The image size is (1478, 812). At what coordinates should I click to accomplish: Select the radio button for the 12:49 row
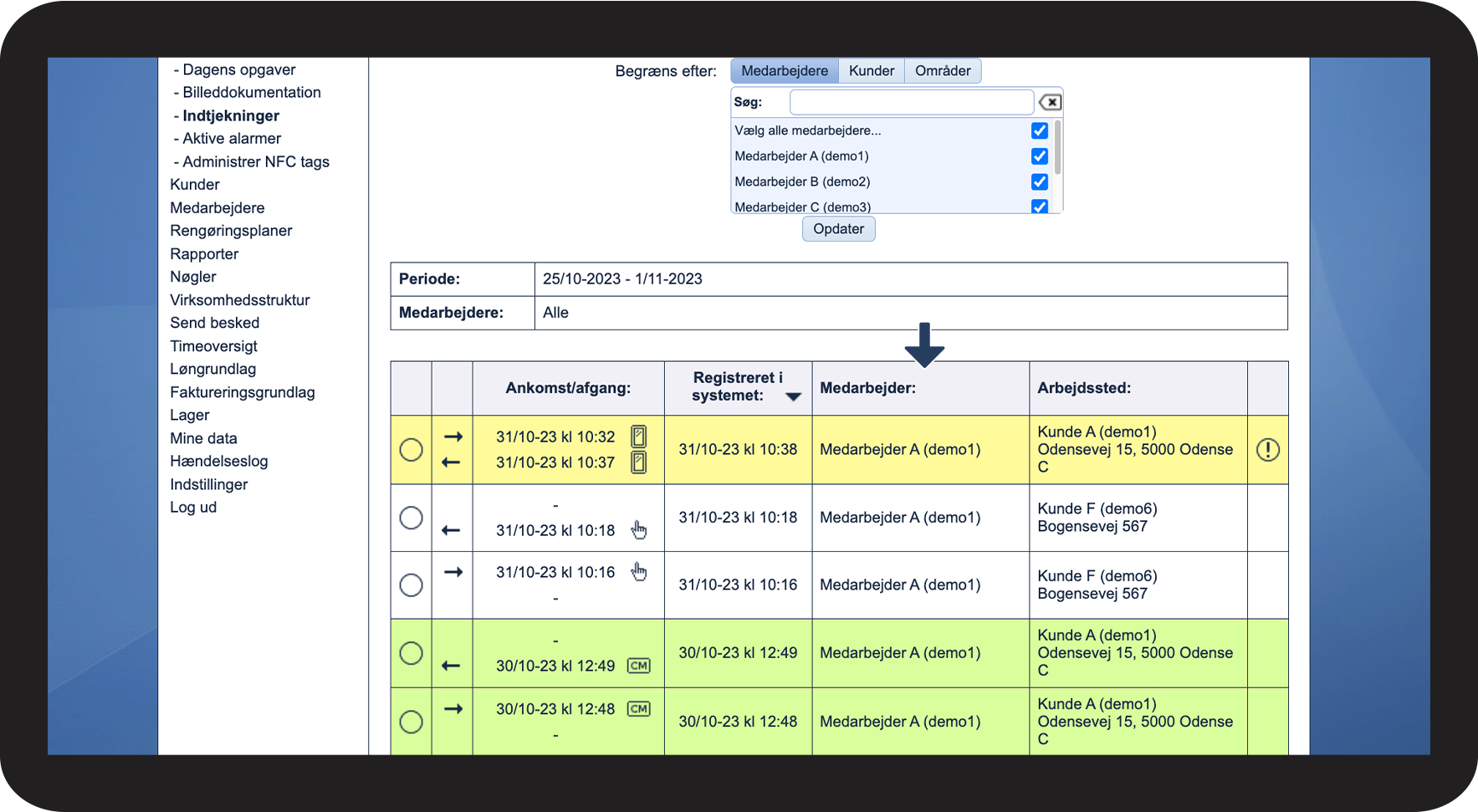pos(411,653)
